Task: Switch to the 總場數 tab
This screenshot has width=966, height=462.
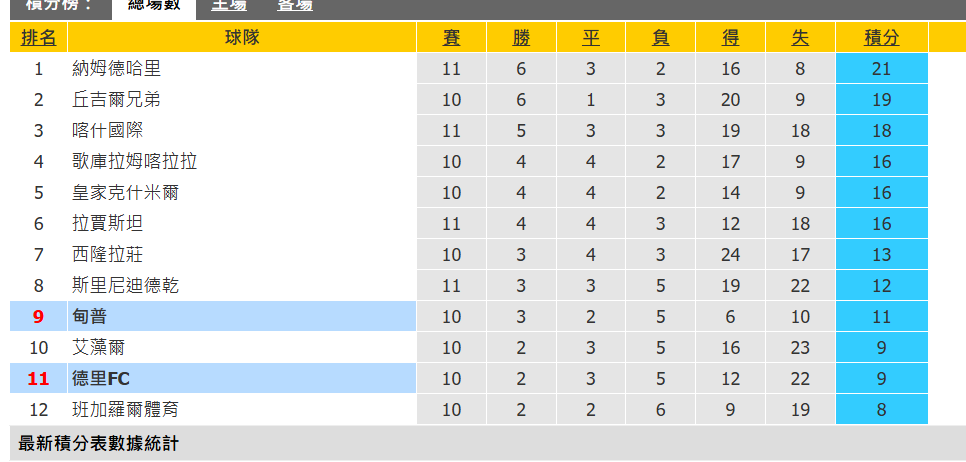Action: coord(153,6)
